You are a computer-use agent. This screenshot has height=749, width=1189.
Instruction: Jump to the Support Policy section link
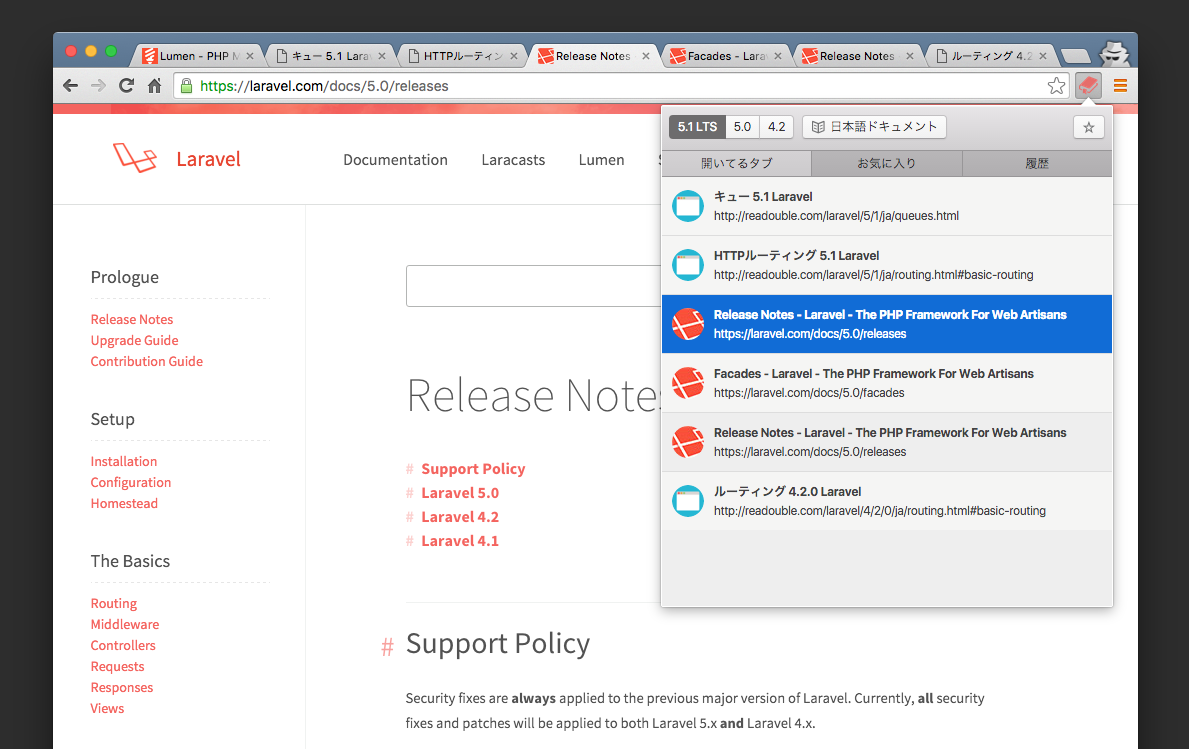pyautogui.click(x=473, y=469)
